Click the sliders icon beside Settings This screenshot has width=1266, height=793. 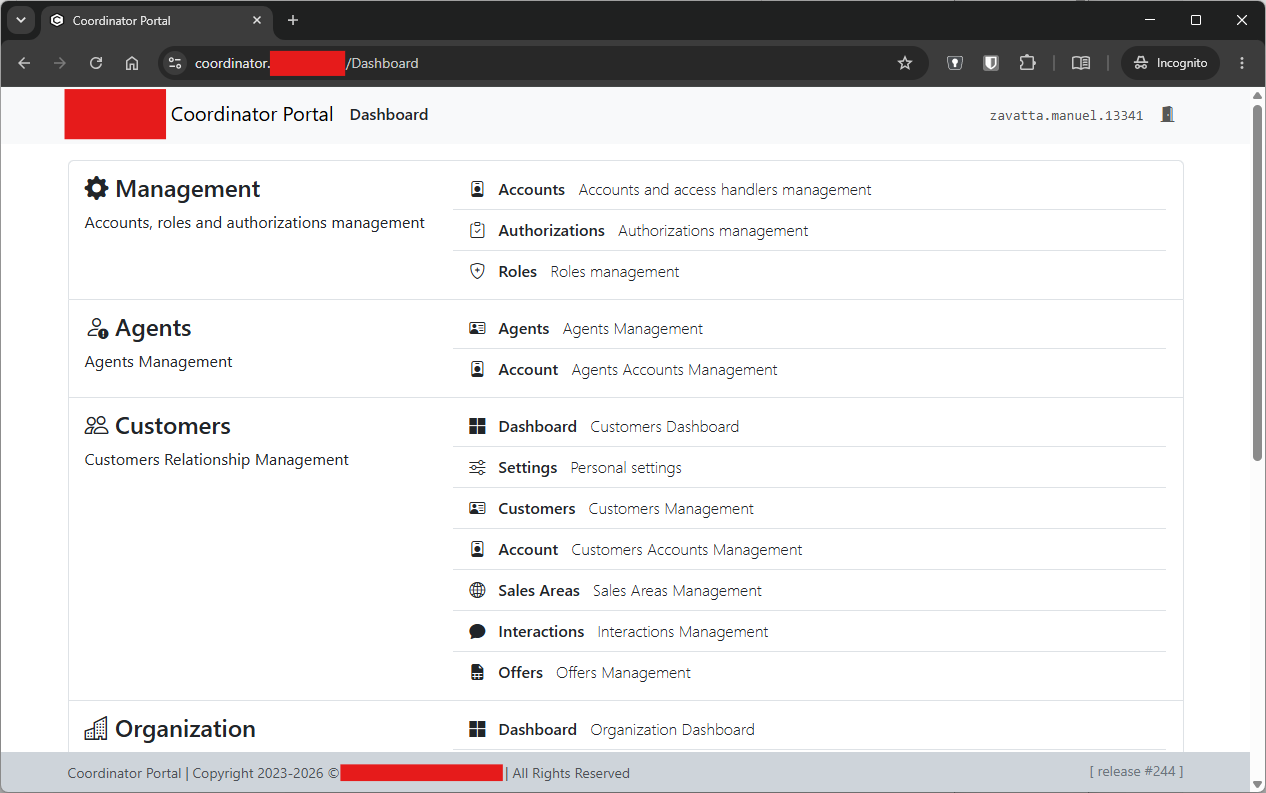click(x=477, y=467)
